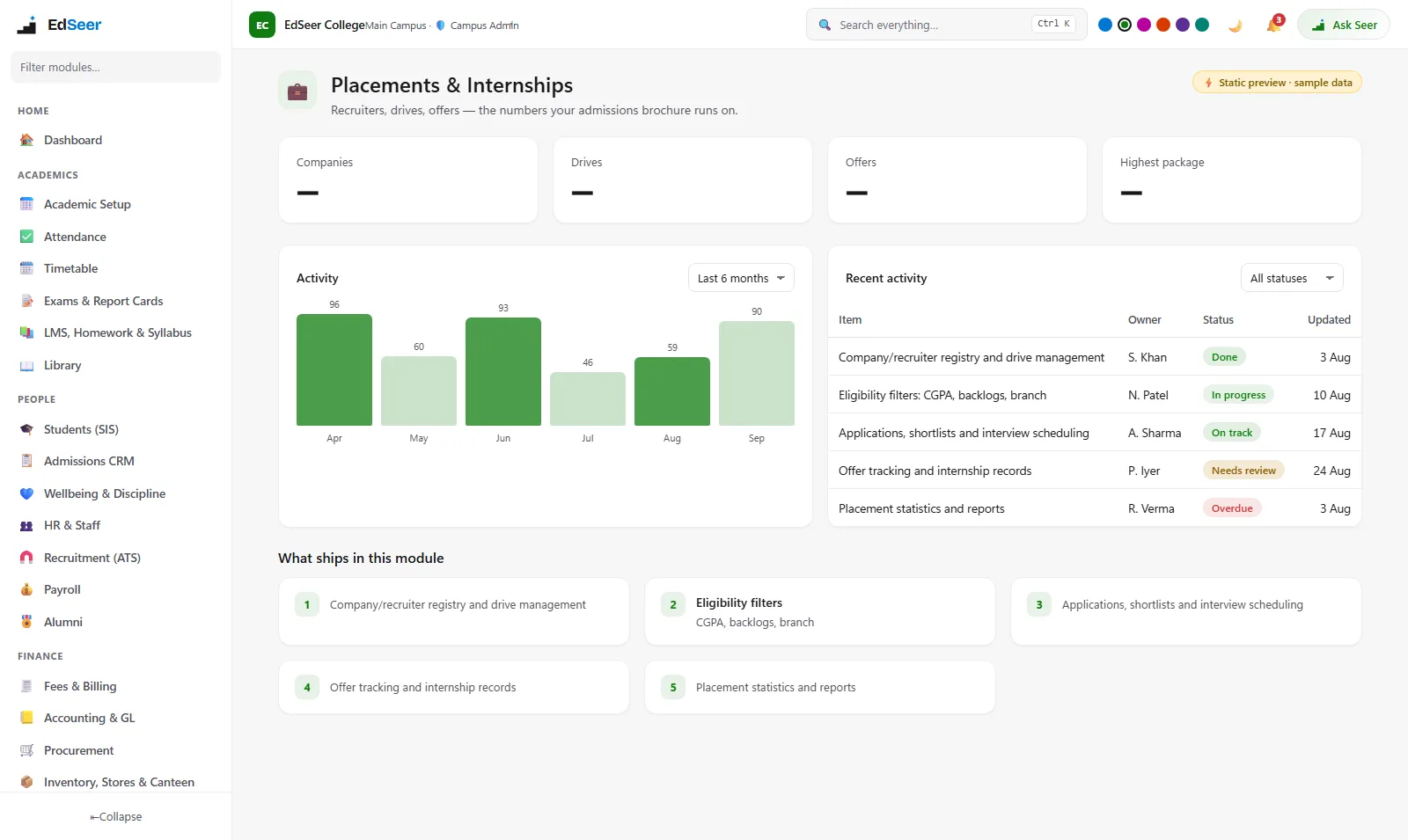Viewport: 1408px width, 840px height.
Task: Select the purple theme color swatch
Action: (x=1183, y=25)
